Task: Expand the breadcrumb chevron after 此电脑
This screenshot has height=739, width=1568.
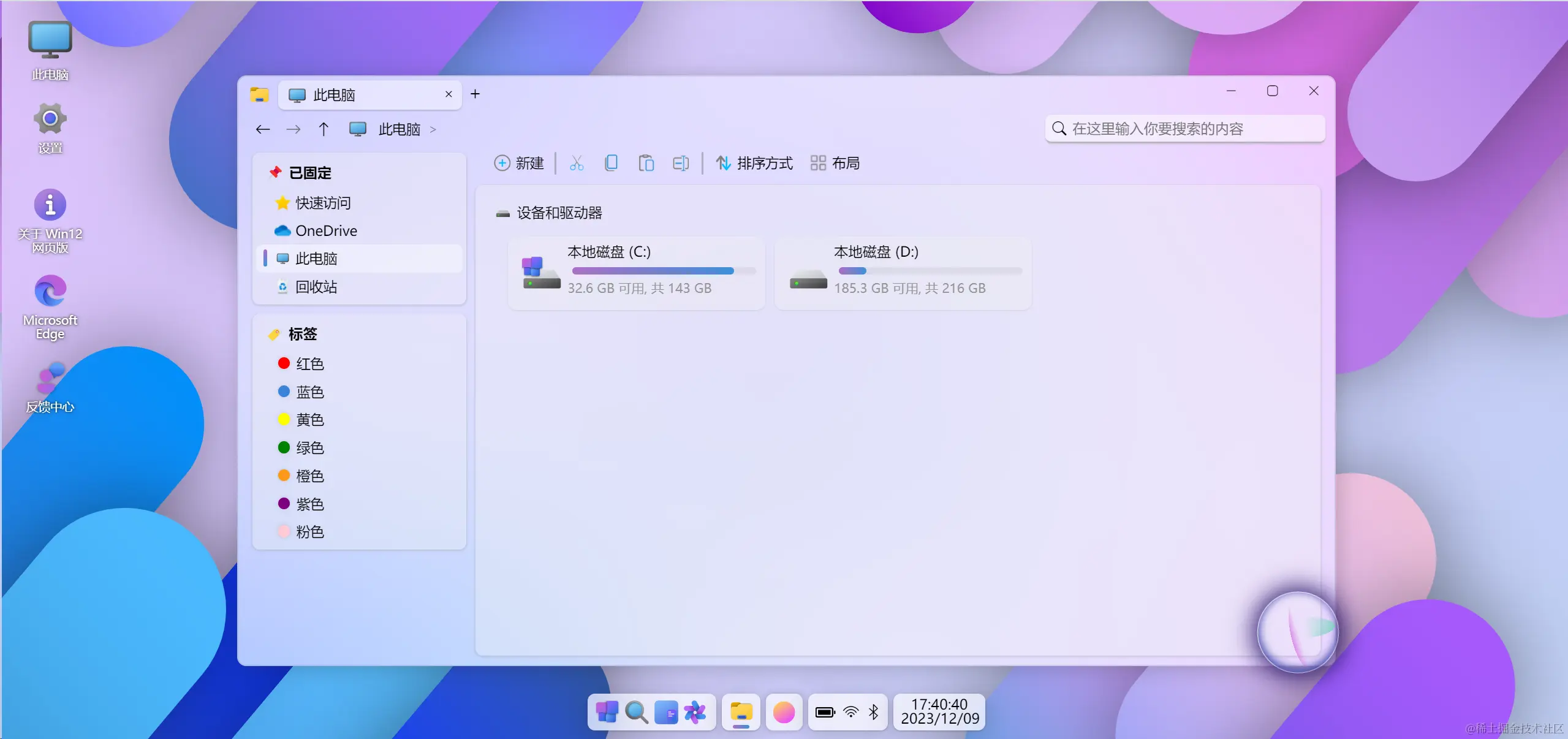Action: (433, 129)
